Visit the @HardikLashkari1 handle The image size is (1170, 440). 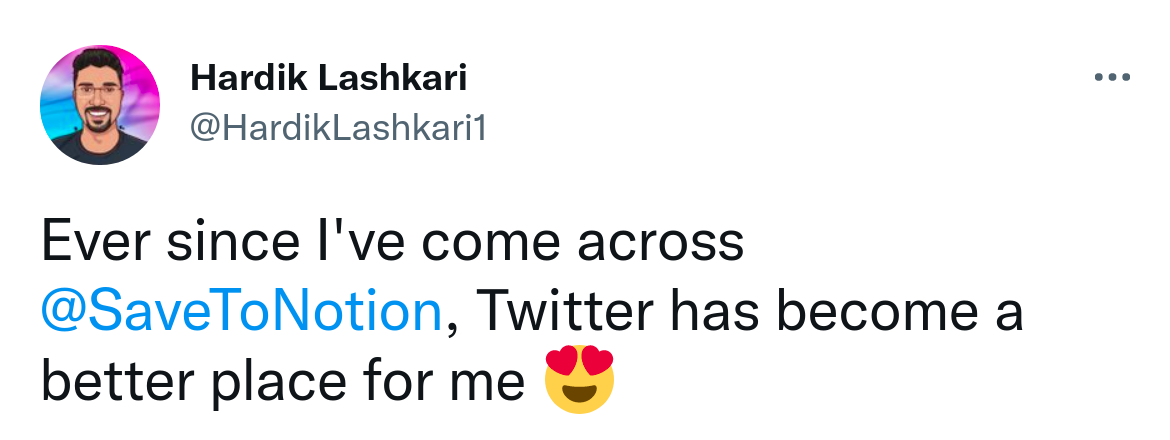(338, 128)
